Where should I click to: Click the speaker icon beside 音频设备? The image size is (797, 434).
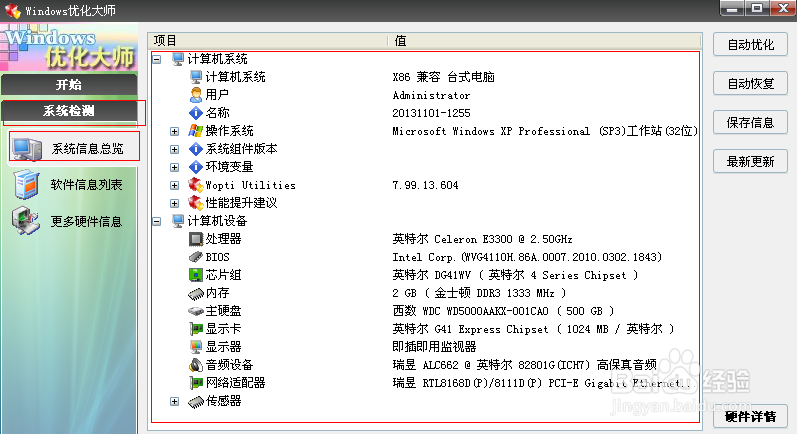[196, 365]
